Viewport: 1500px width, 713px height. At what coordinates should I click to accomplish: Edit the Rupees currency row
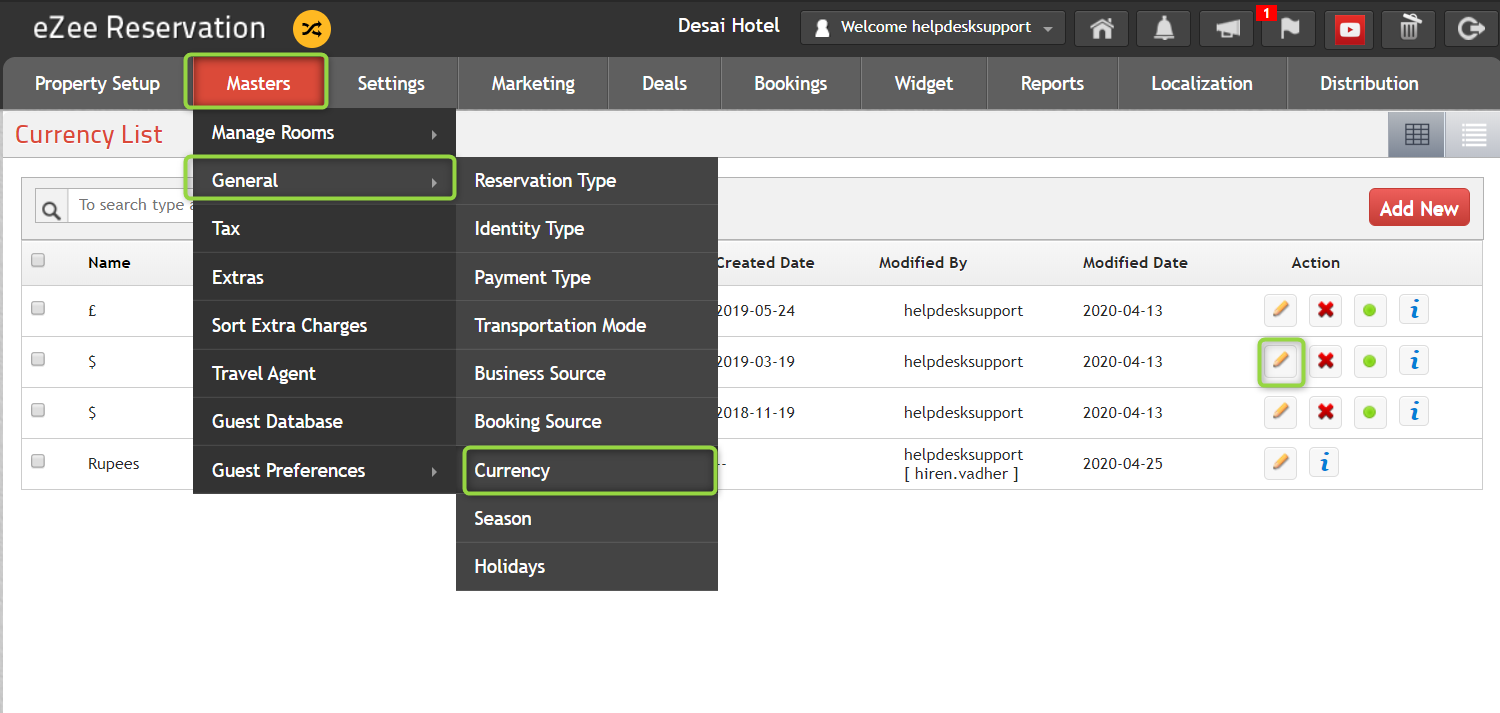[1280, 462]
